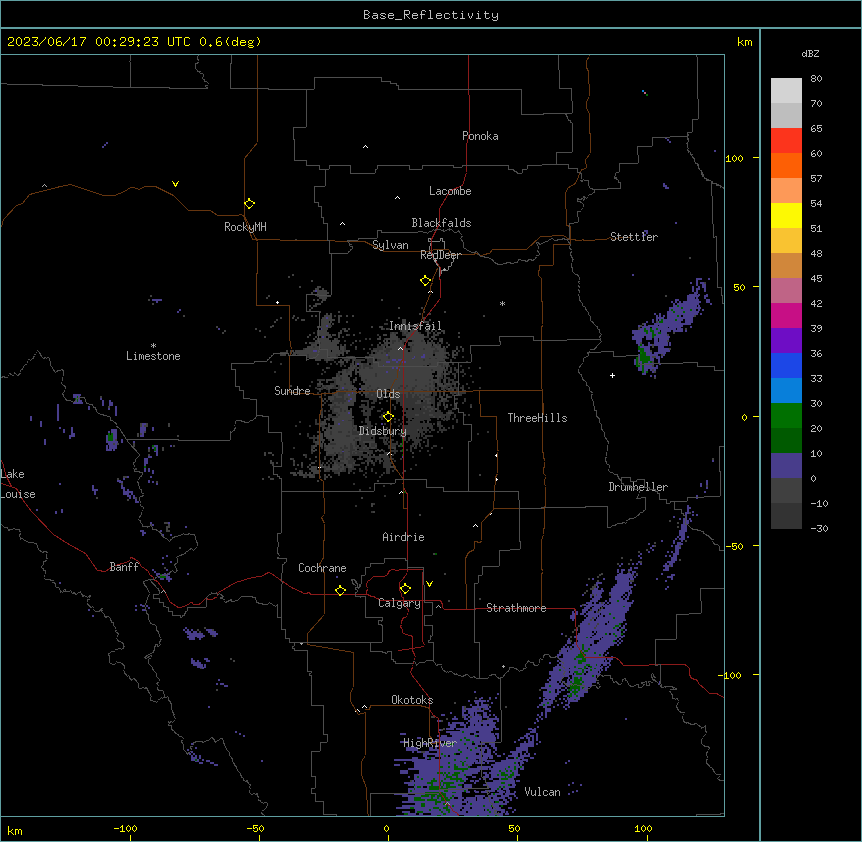Screen dimensions: 862x842
Task: Click the Lake Louise label
Action: [18, 484]
